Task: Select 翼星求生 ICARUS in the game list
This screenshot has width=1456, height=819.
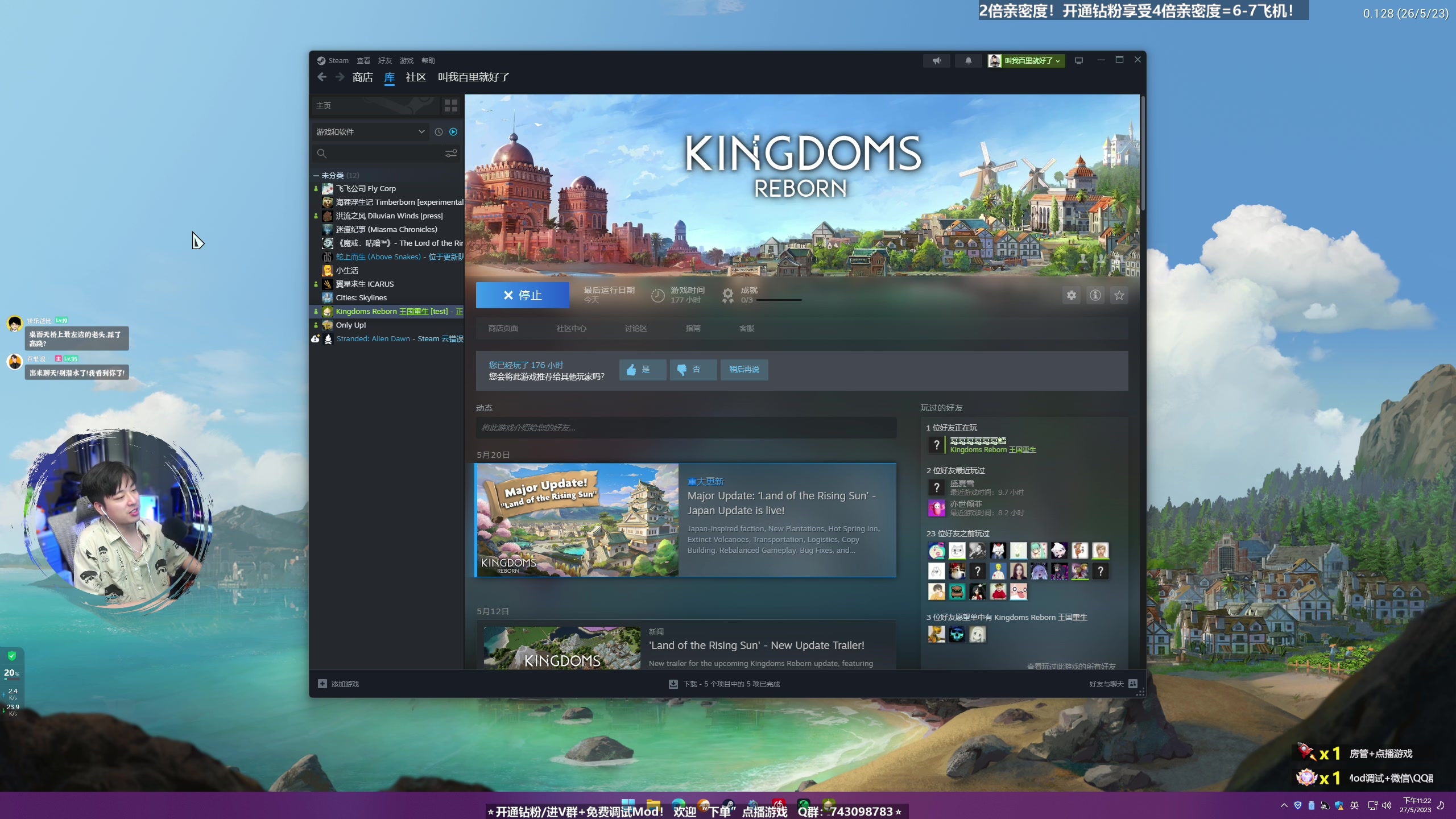Action: (x=388, y=284)
